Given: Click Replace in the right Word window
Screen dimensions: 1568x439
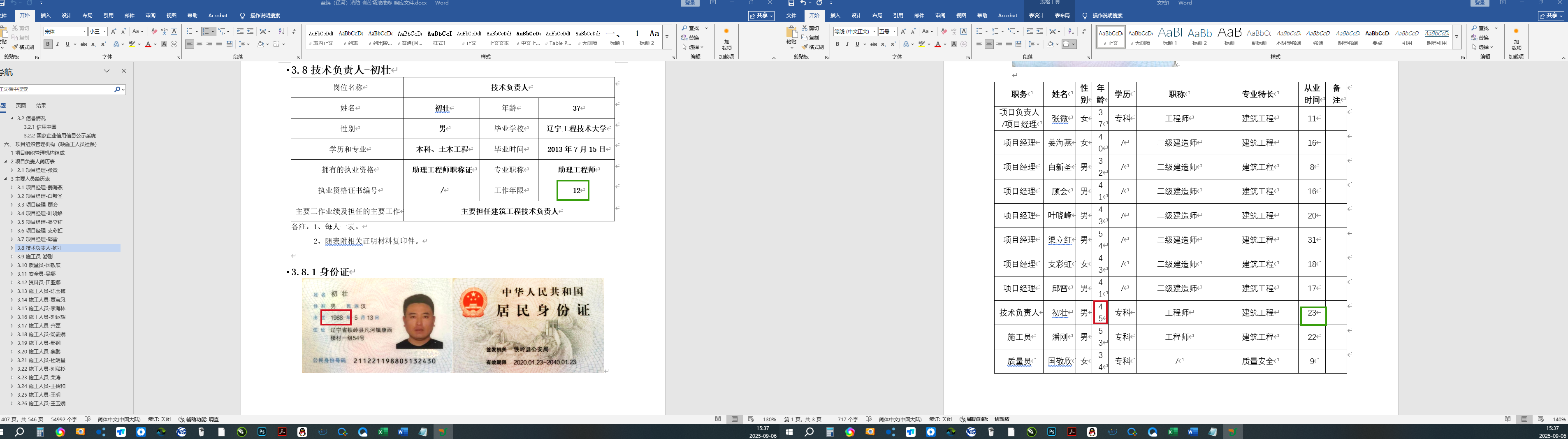Looking at the screenshot, I should (x=1480, y=38).
